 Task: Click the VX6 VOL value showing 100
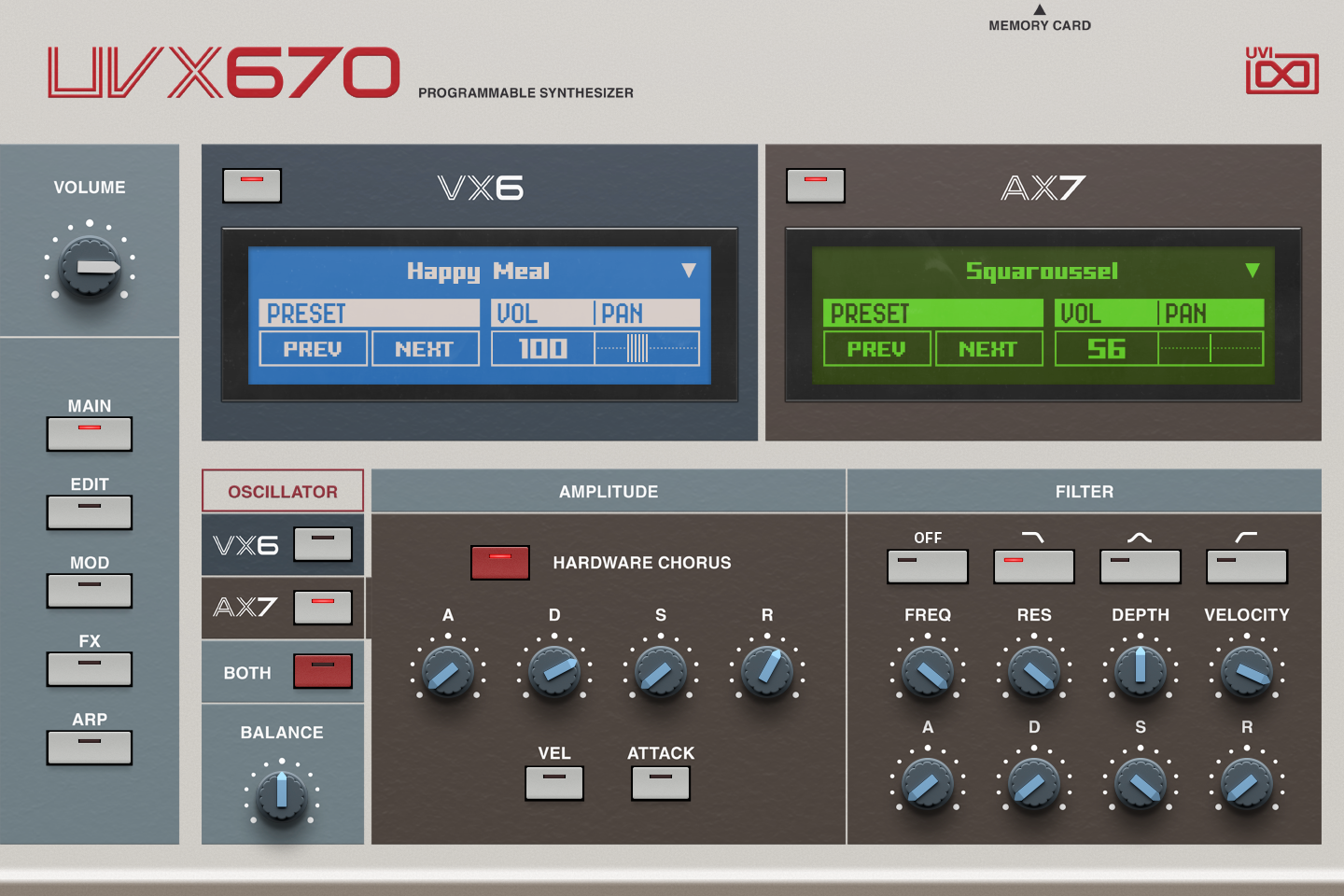tap(544, 348)
